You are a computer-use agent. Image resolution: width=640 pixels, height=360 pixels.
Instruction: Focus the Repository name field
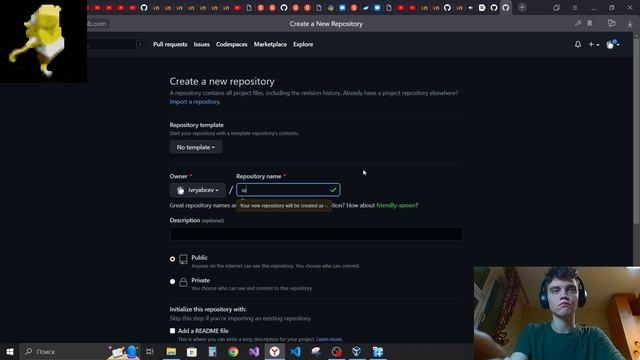click(288, 190)
